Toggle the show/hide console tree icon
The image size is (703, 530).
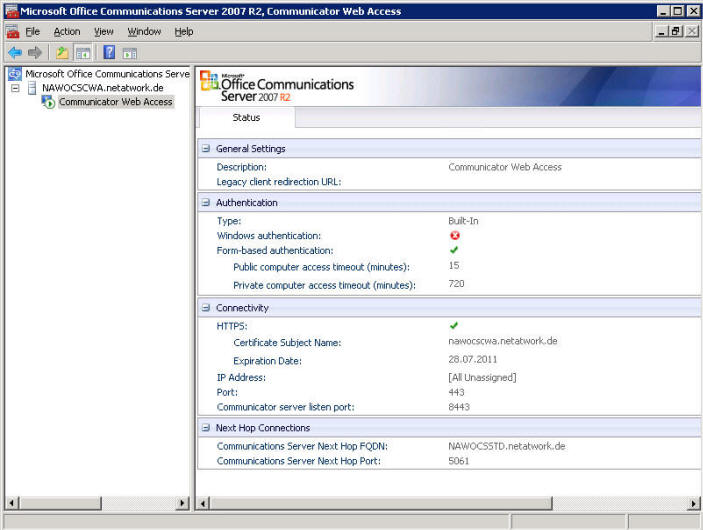83,53
